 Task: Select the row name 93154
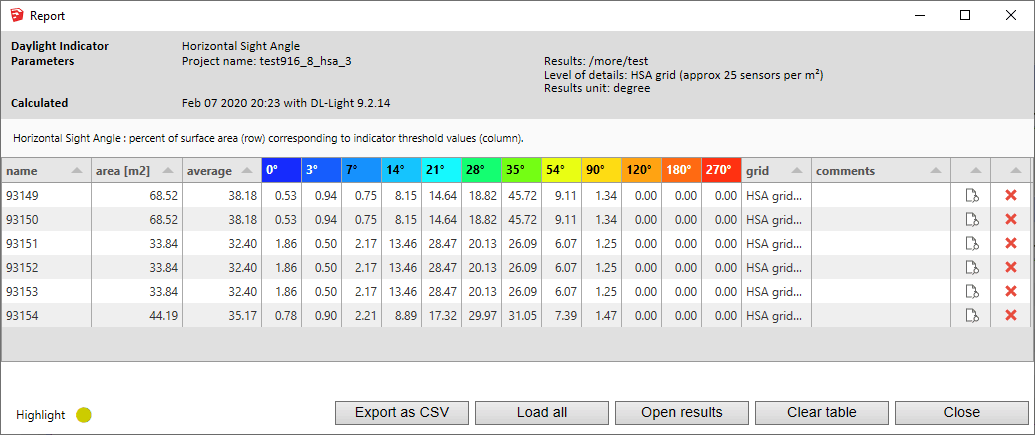coord(22,315)
